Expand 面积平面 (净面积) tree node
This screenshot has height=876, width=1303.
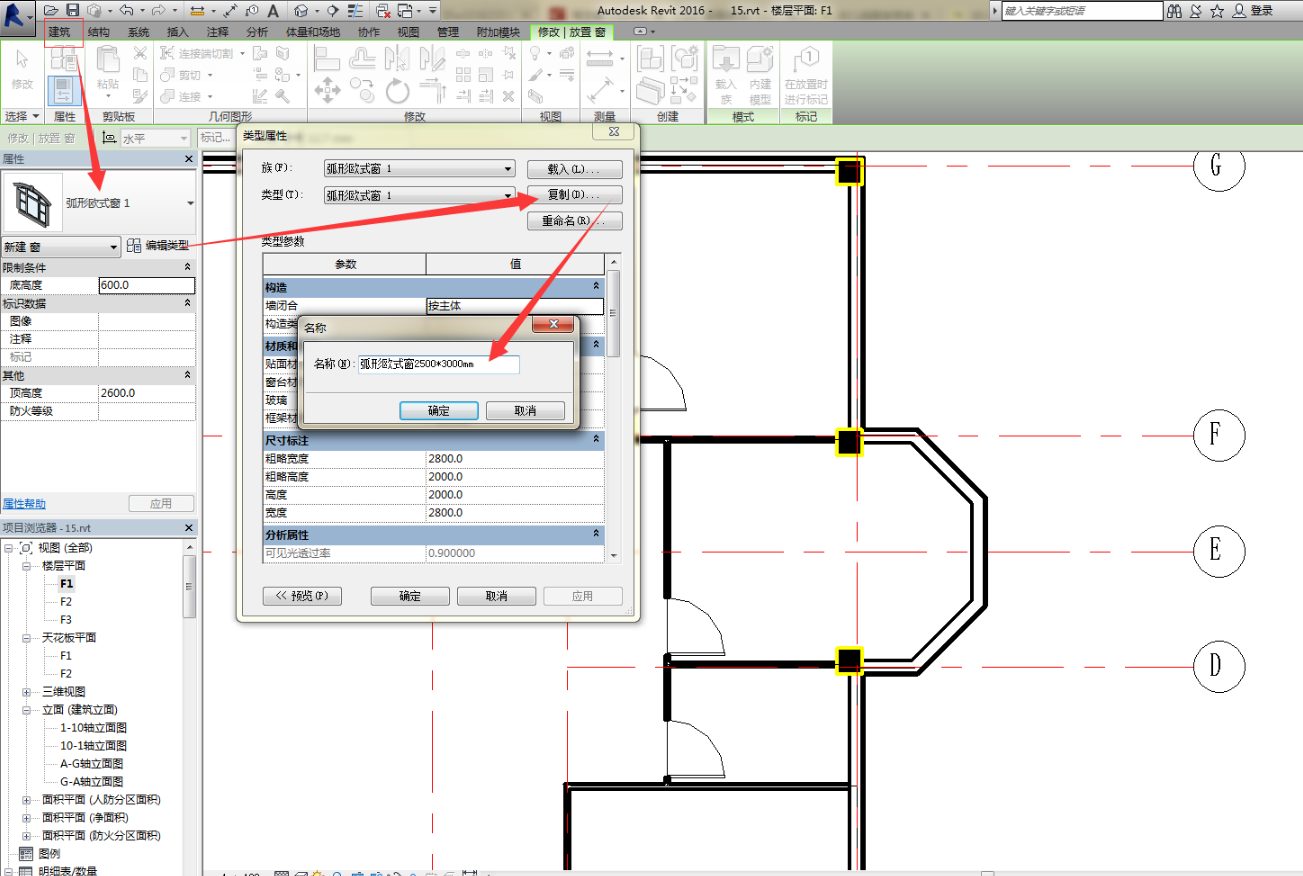(x=27, y=817)
